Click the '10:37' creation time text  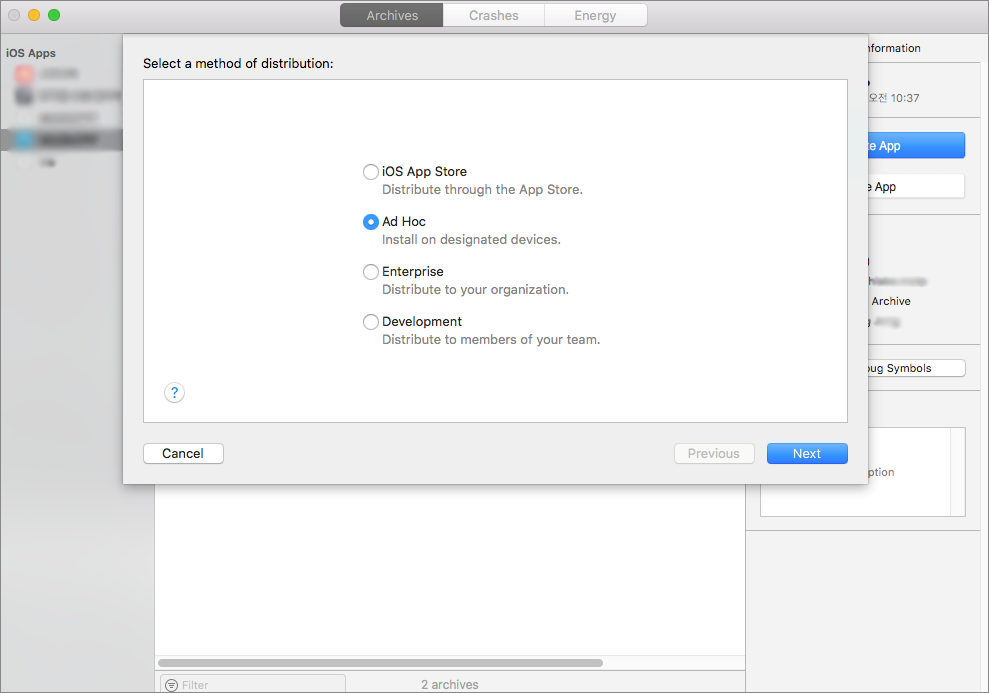click(904, 98)
